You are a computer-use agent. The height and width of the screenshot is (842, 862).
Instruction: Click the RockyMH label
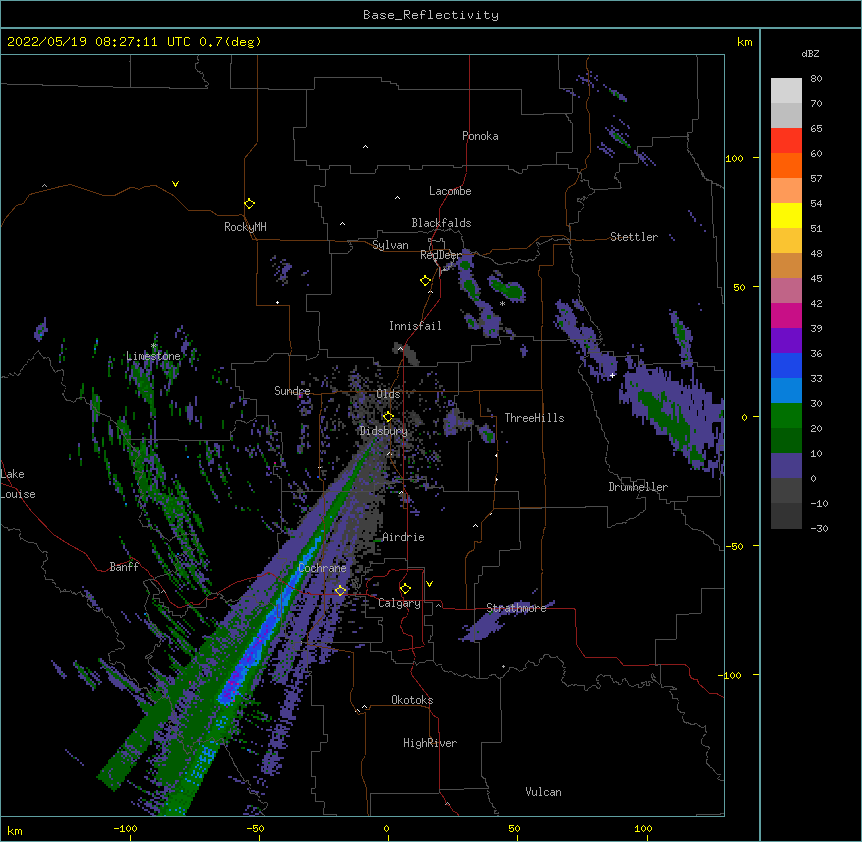tap(245, 227)
